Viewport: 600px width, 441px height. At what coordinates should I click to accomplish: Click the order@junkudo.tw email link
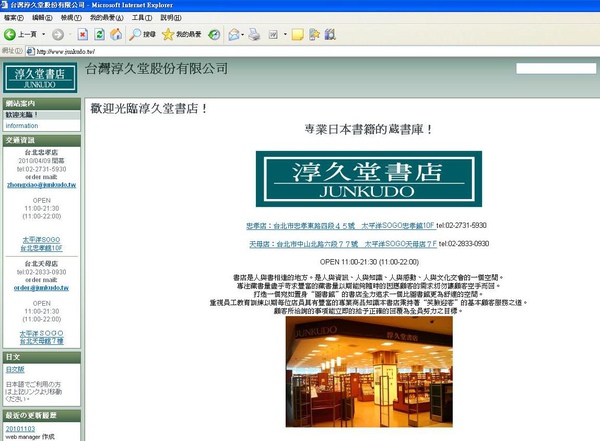(x=41, y=288)
